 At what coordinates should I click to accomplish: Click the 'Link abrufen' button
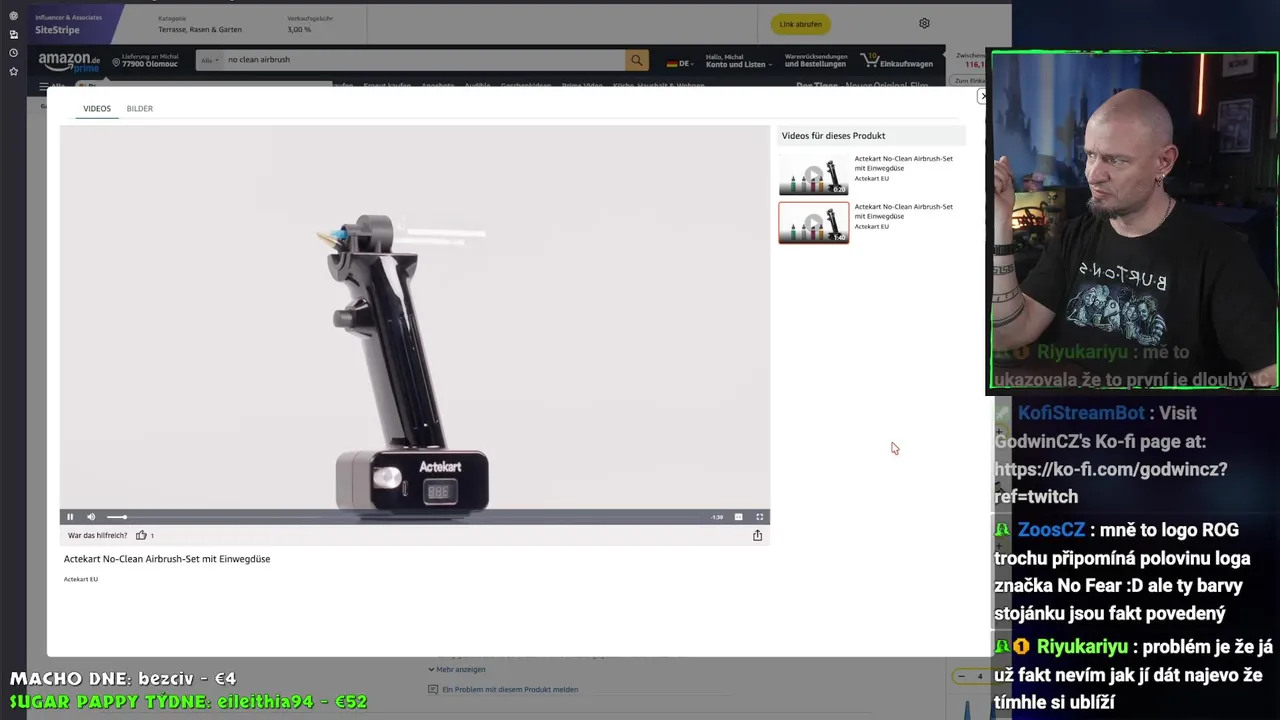click(x=801, y=24)
